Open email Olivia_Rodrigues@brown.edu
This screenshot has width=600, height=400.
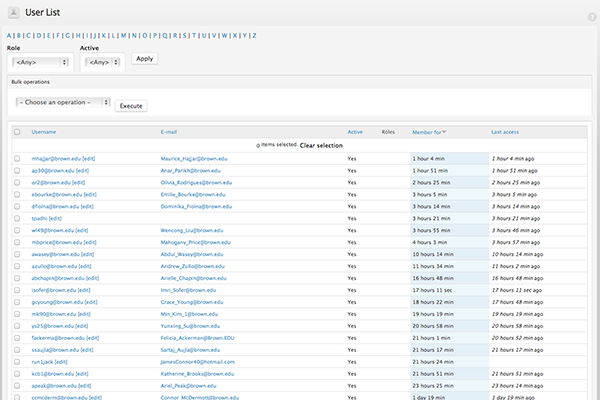196,183
